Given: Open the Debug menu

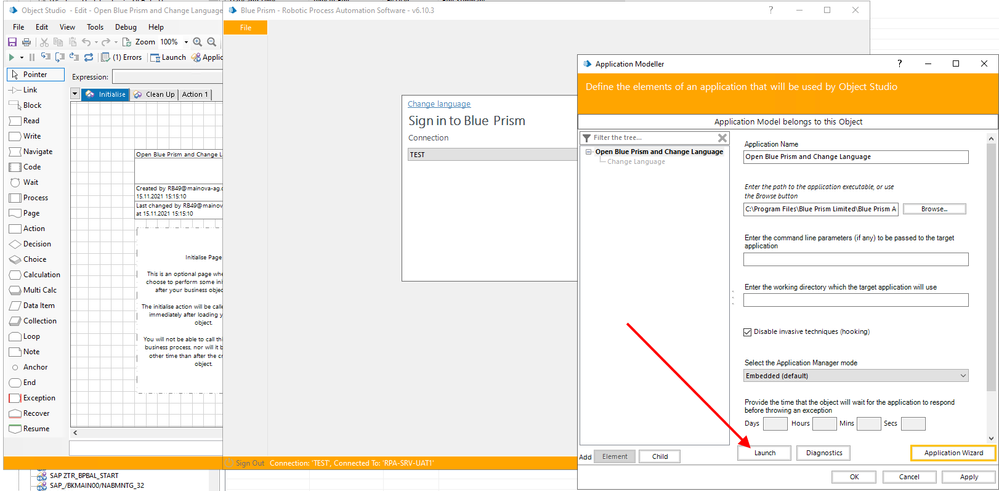Looking at the screenshot, I should click(126, 27).
